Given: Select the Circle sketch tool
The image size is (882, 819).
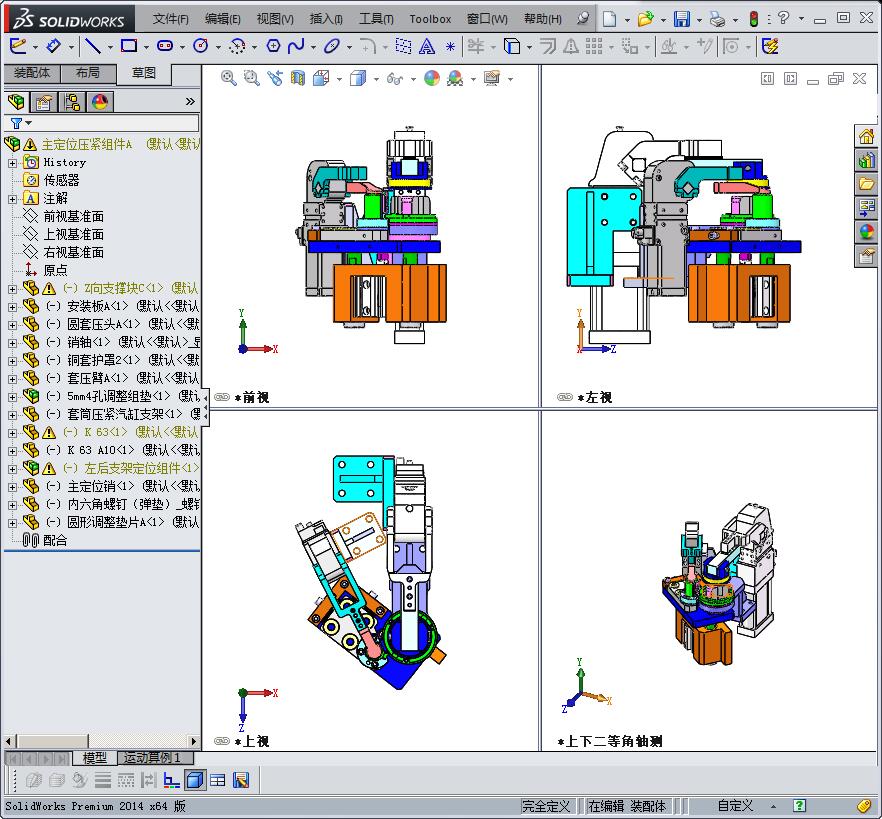Looking at the screenshot, I should pos(201,46).
